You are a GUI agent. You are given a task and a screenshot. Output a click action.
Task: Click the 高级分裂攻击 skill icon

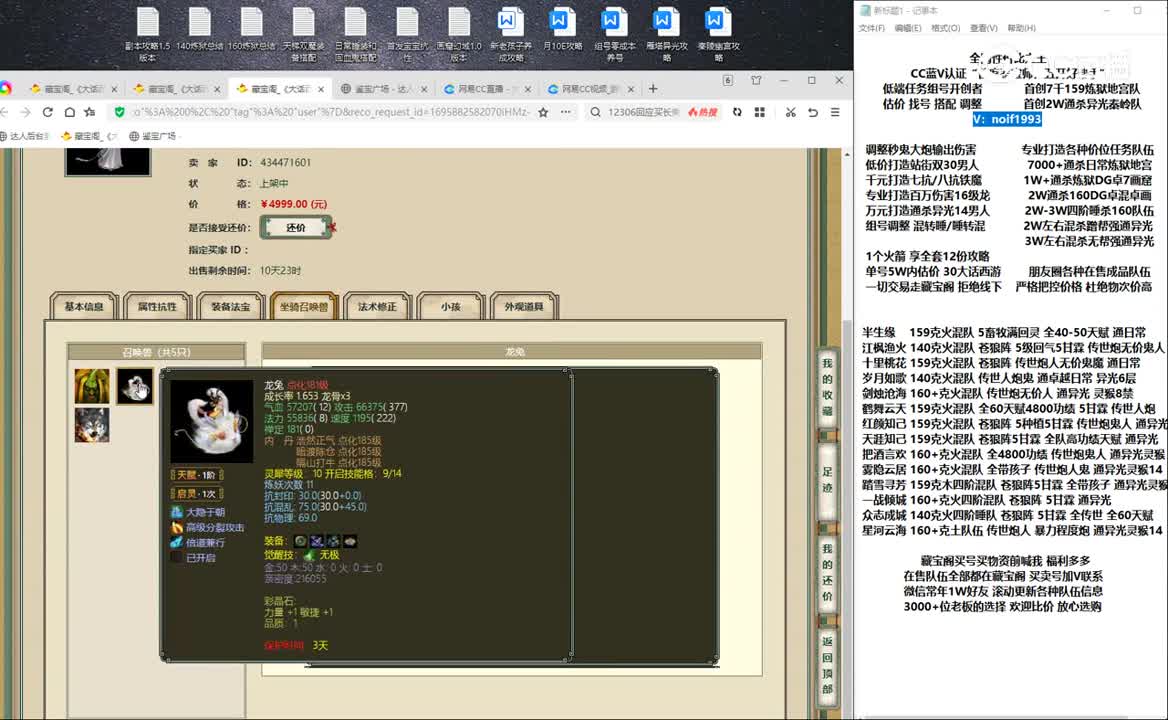[177, 527]
